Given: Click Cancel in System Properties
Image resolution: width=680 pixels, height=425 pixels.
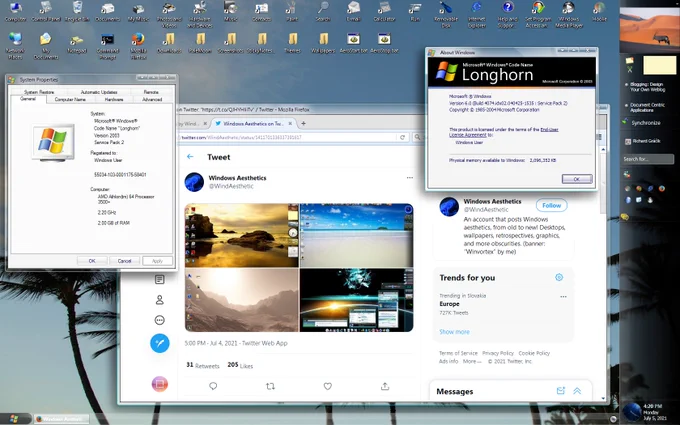Looking at the screenshot, I should [124, 261].
